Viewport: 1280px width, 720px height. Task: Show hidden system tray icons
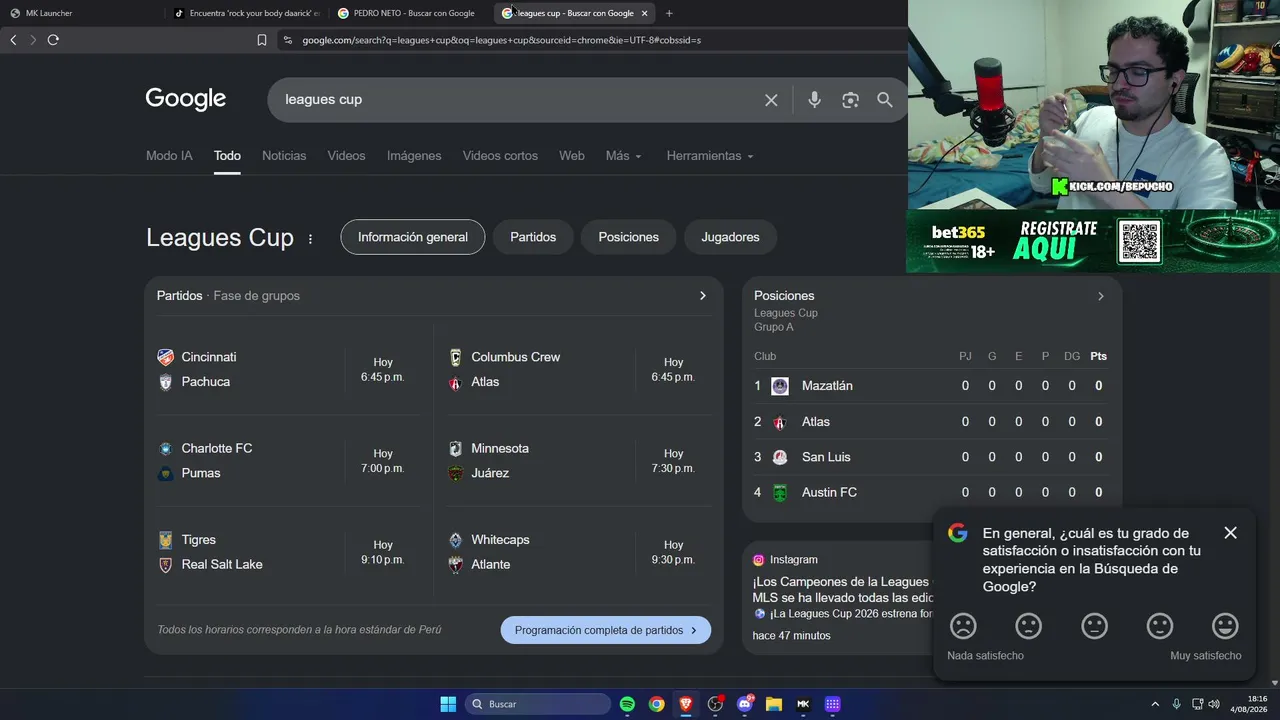tap(1155, 704)
